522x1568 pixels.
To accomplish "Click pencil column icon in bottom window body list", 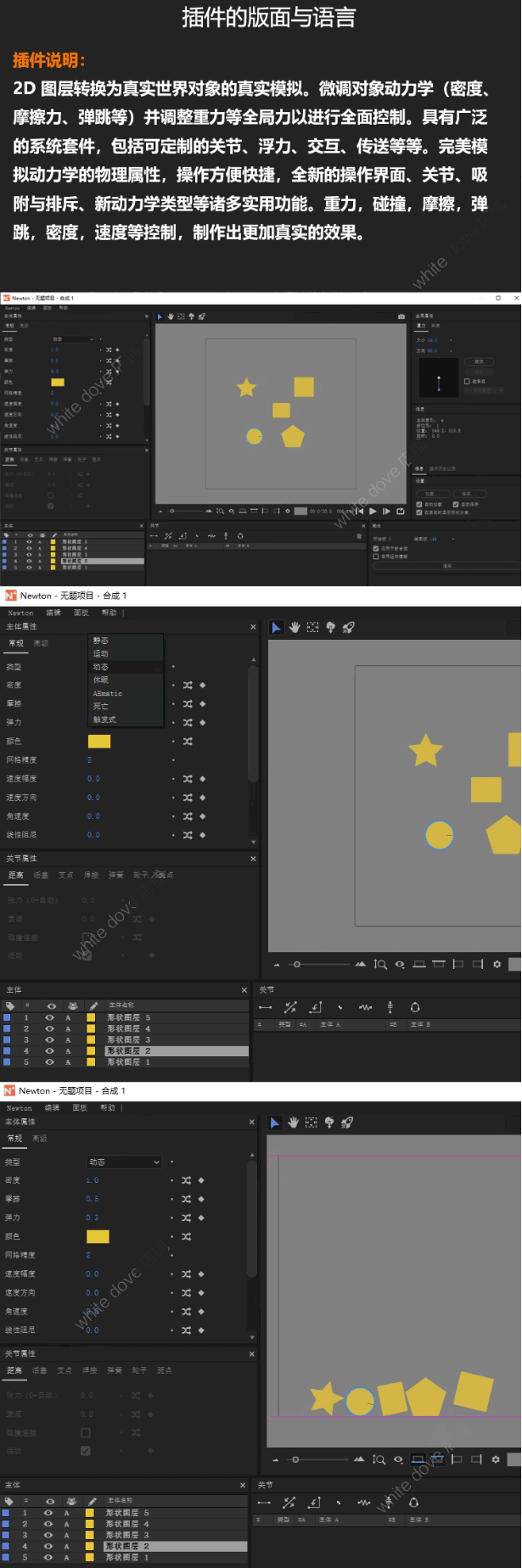I will click(92, 1502).
